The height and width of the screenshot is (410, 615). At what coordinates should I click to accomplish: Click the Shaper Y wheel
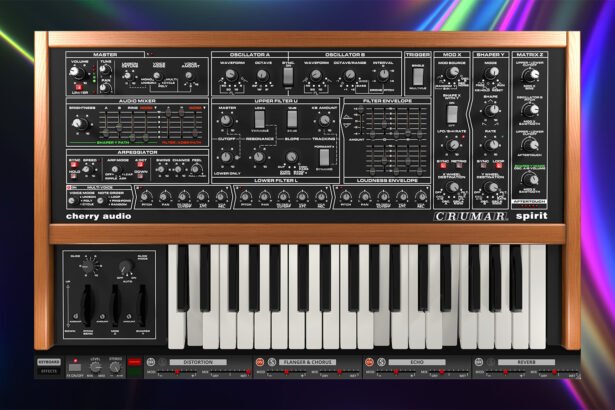point(142,305)
